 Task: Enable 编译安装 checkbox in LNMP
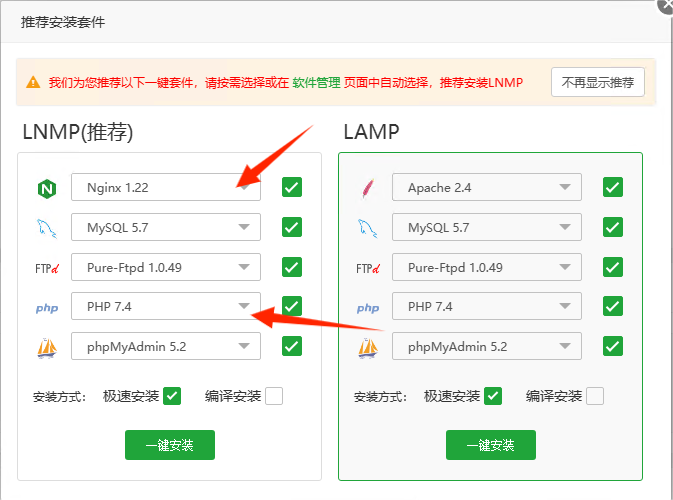tap(274, 396)
